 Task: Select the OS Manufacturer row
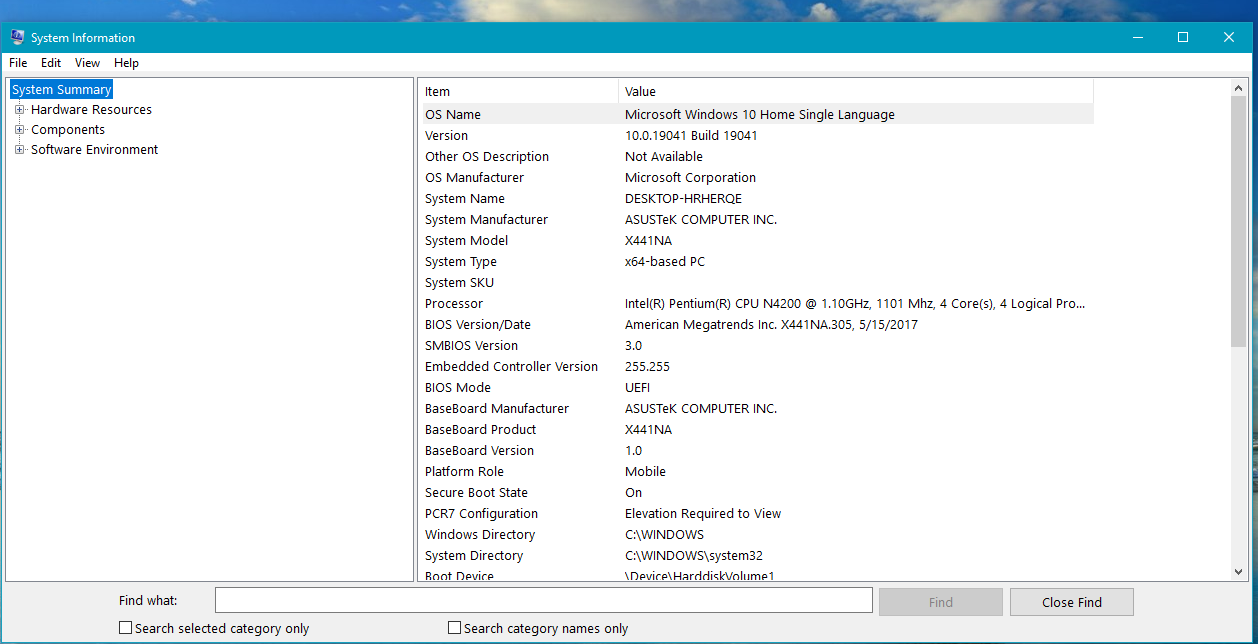pyautogui.click(x=757, y=177)
